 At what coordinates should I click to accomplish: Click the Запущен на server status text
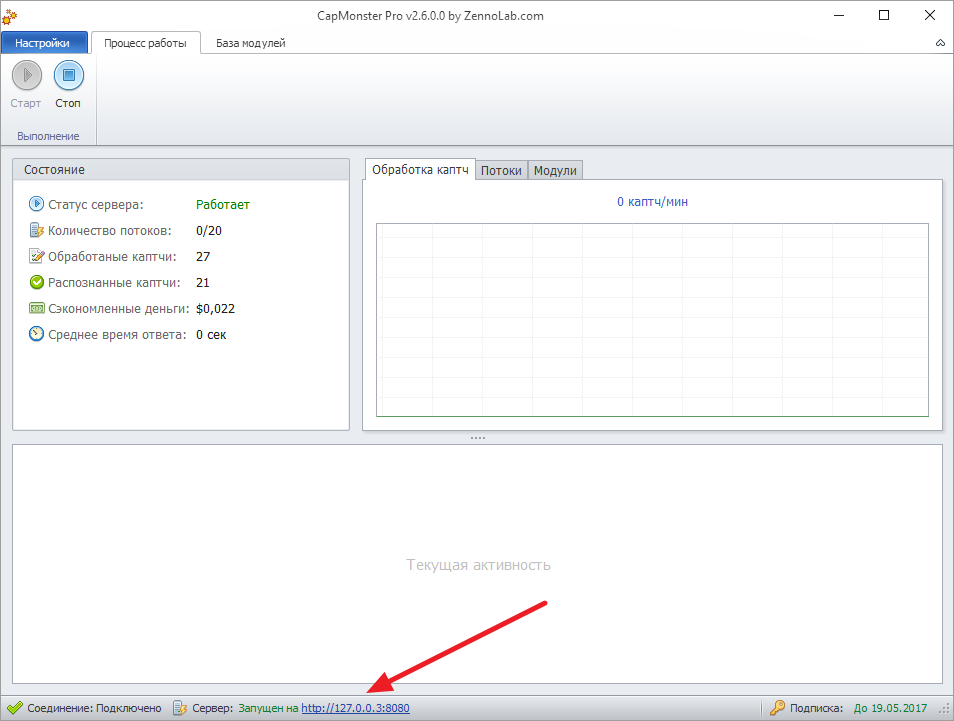point(268,708)
